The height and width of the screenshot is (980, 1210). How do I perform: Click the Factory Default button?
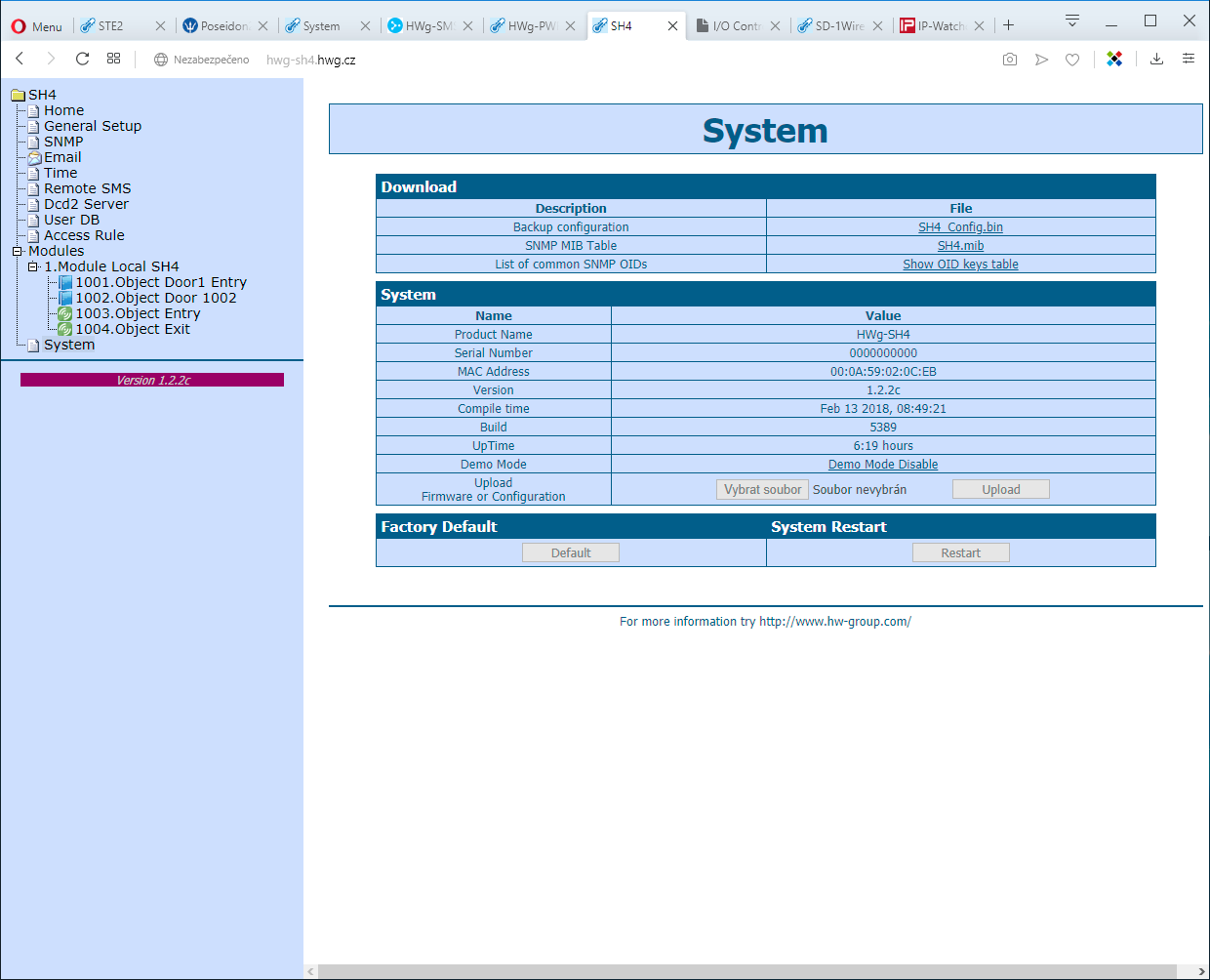(x=571, y=552)
